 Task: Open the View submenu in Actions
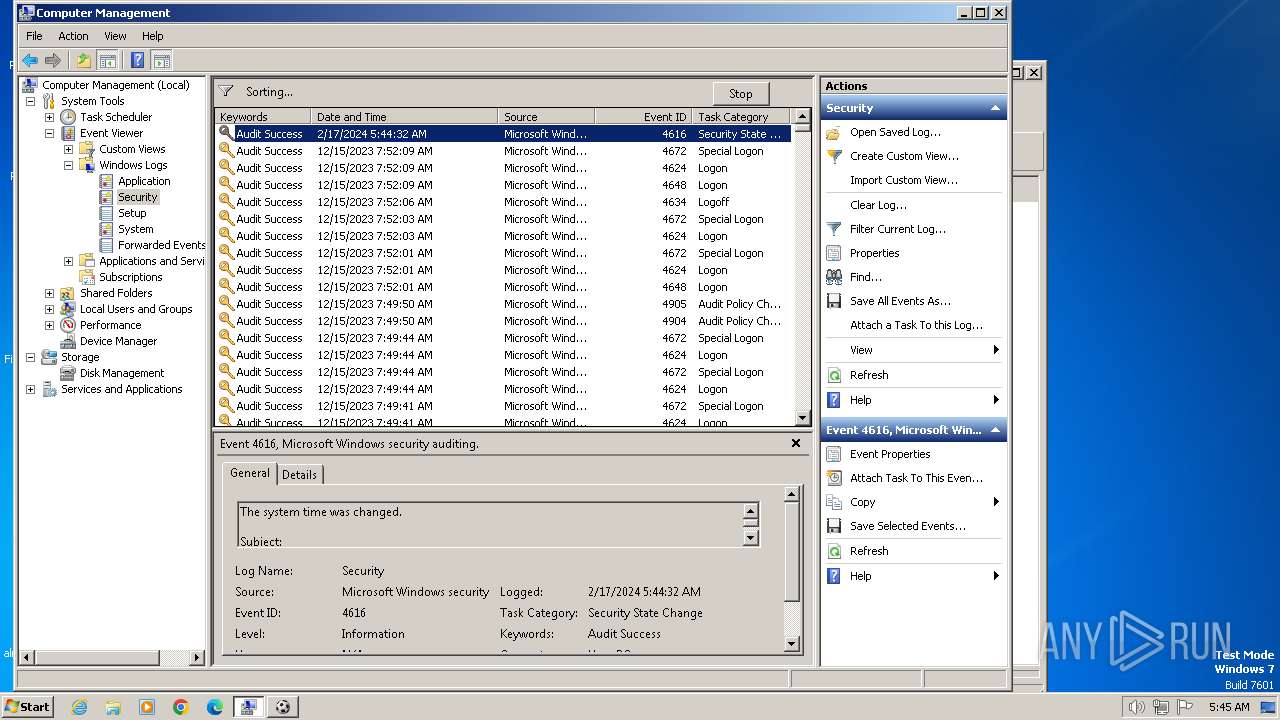(x=913, y=350)
